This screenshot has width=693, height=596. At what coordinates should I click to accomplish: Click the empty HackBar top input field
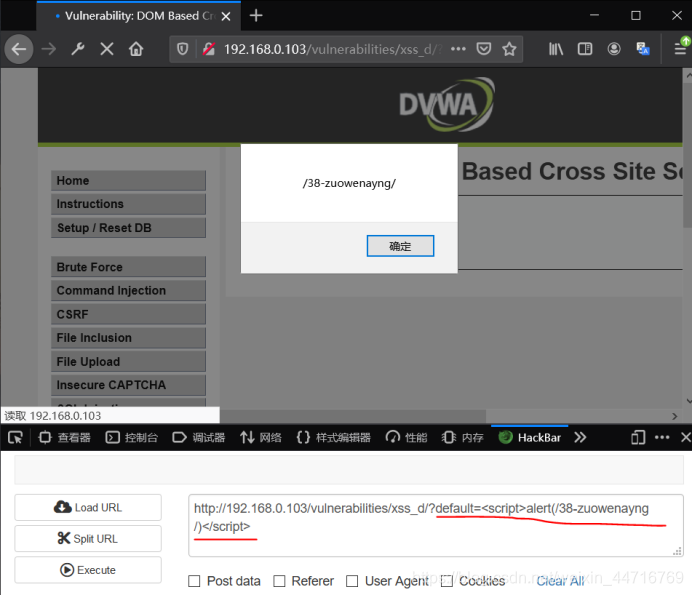pos(349,470)
